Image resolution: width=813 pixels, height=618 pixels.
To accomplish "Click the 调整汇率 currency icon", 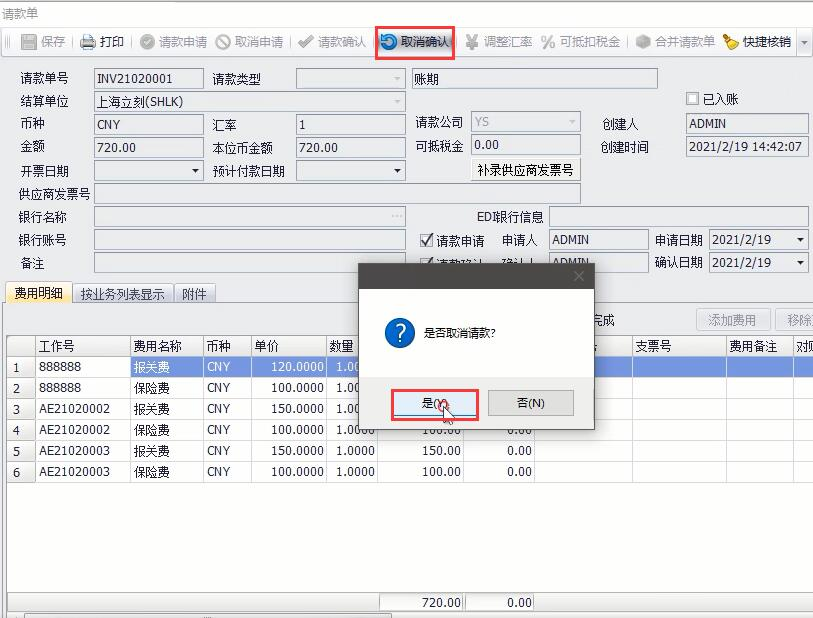I will click(472, 42).
